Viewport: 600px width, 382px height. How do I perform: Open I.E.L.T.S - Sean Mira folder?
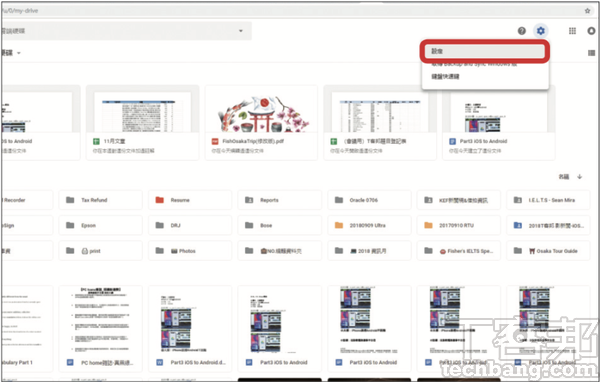(x=548, y=200)
